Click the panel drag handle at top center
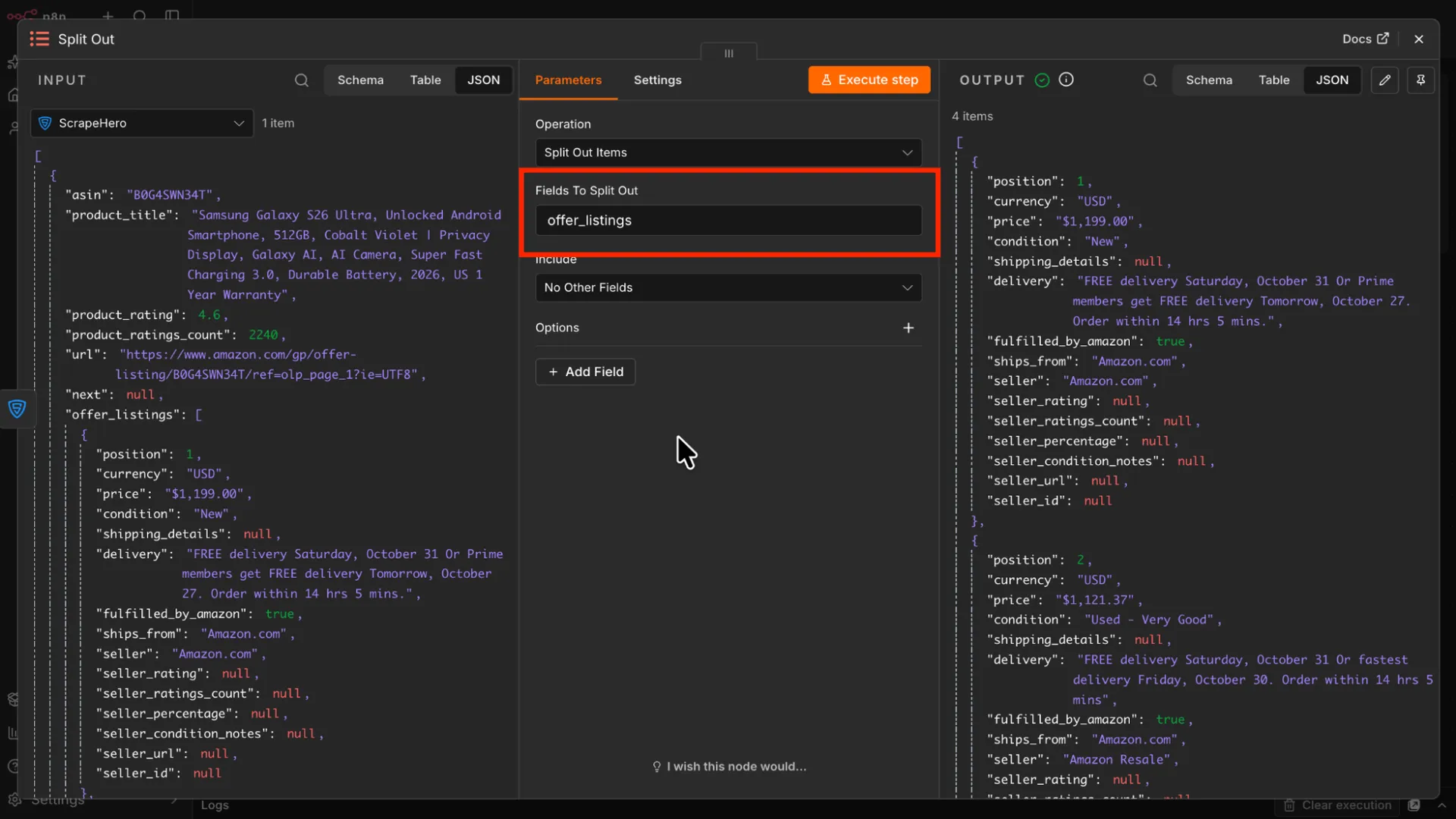 pos(729,53)
